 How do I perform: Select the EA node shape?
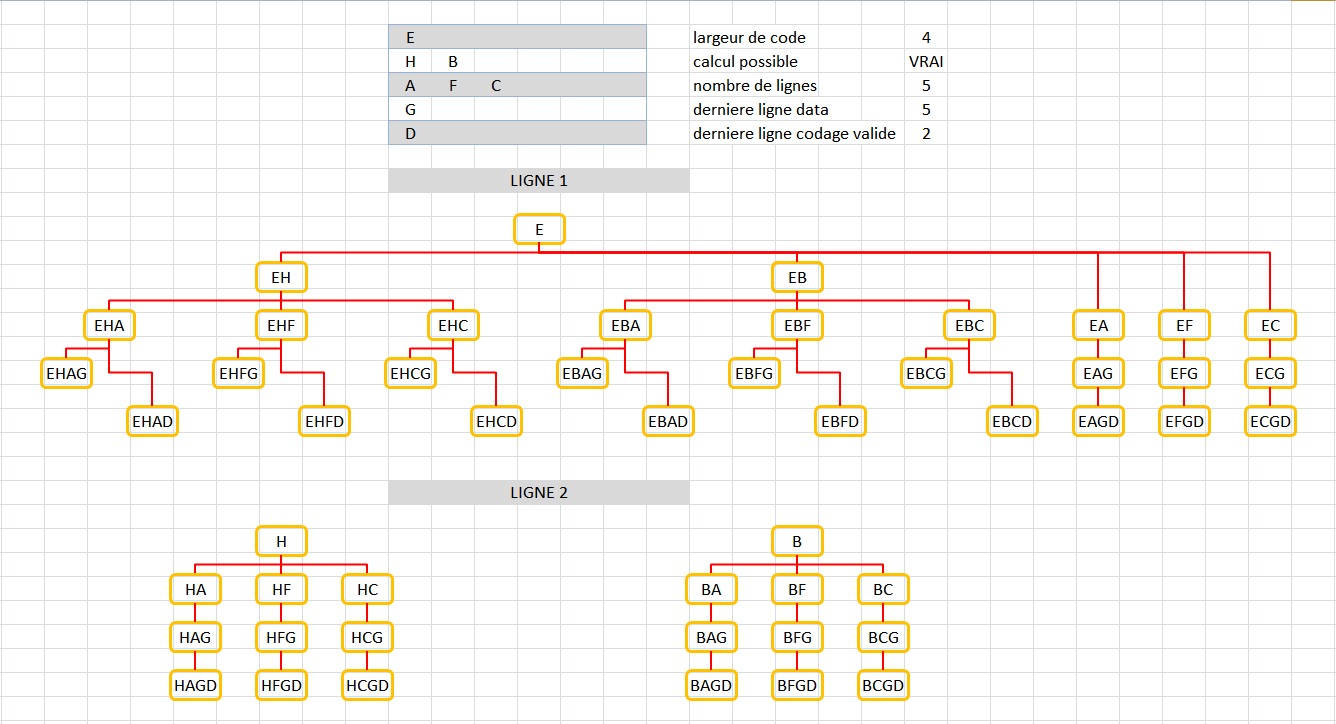click(x=1098, y=325)
